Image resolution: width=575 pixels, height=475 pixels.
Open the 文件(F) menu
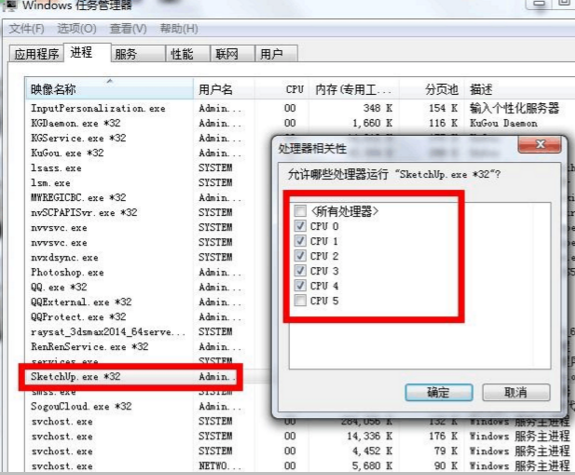[x=26, y=29]
